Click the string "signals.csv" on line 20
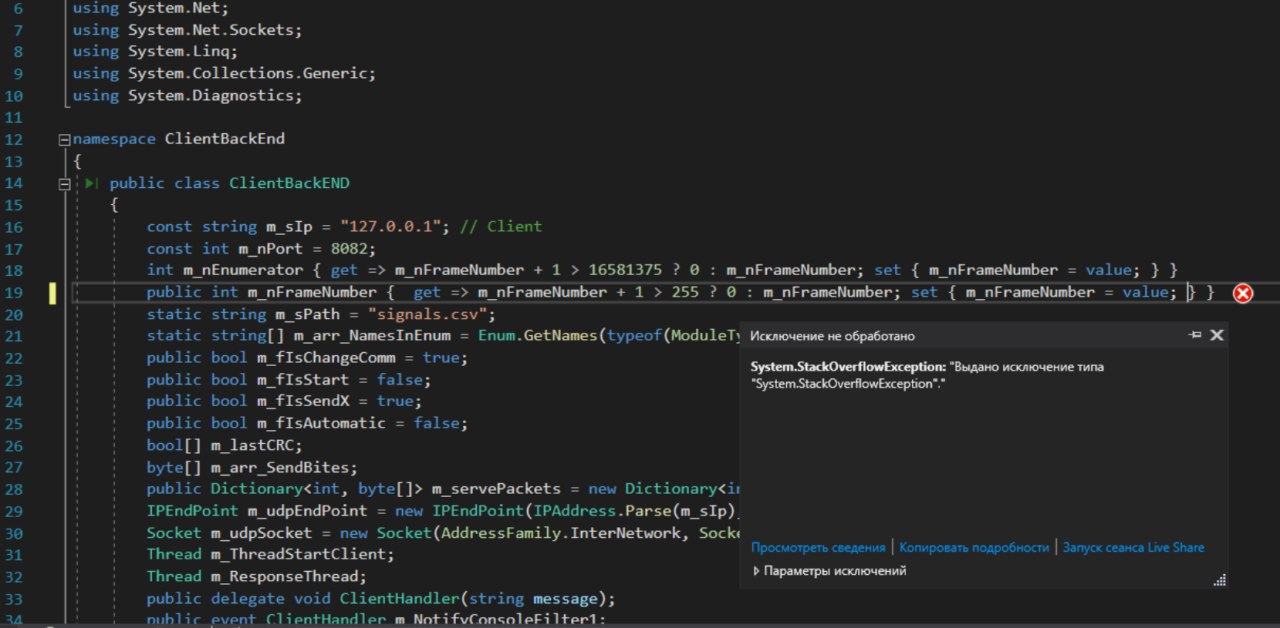Viewport: 1280px width, 628px height. tap(427, 314)
